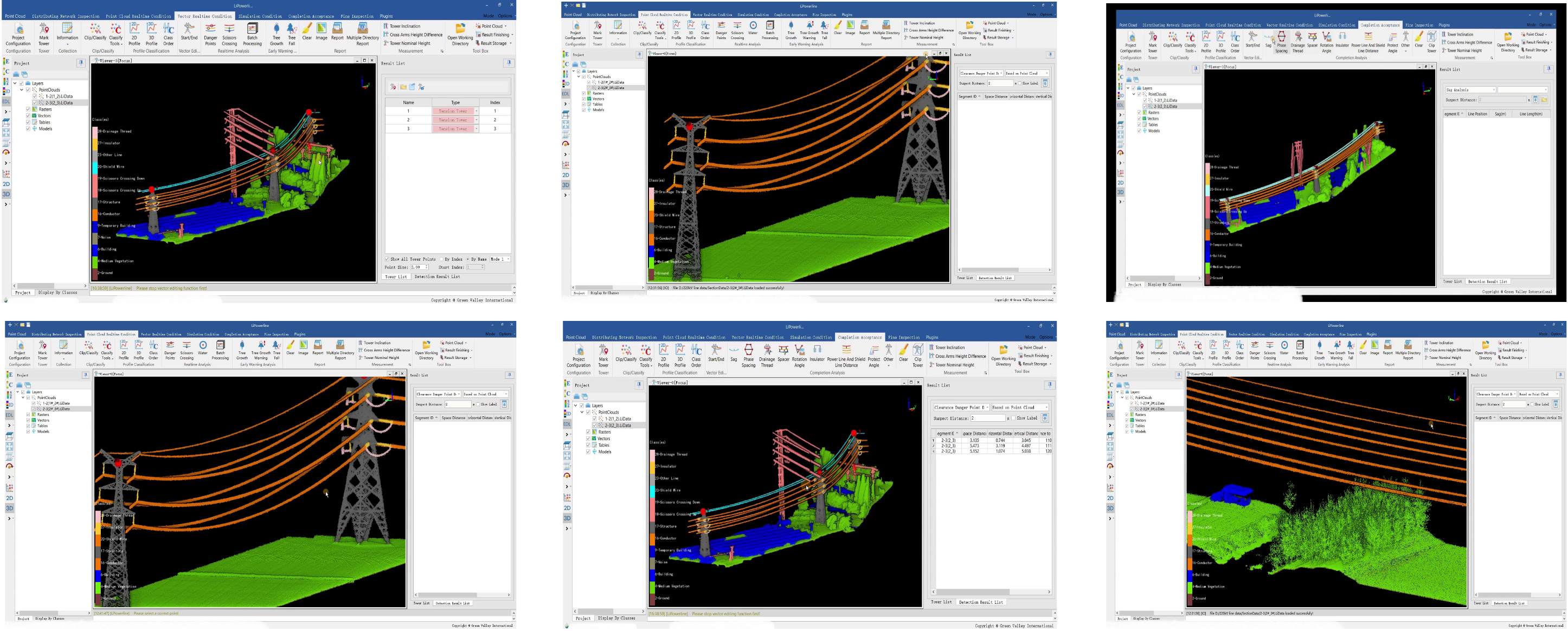Image resolution: width=1568 pixels, height=631 pixels.
Task: Open Tension Tower type dropdown for tower 1
Action: click(476, 111)
